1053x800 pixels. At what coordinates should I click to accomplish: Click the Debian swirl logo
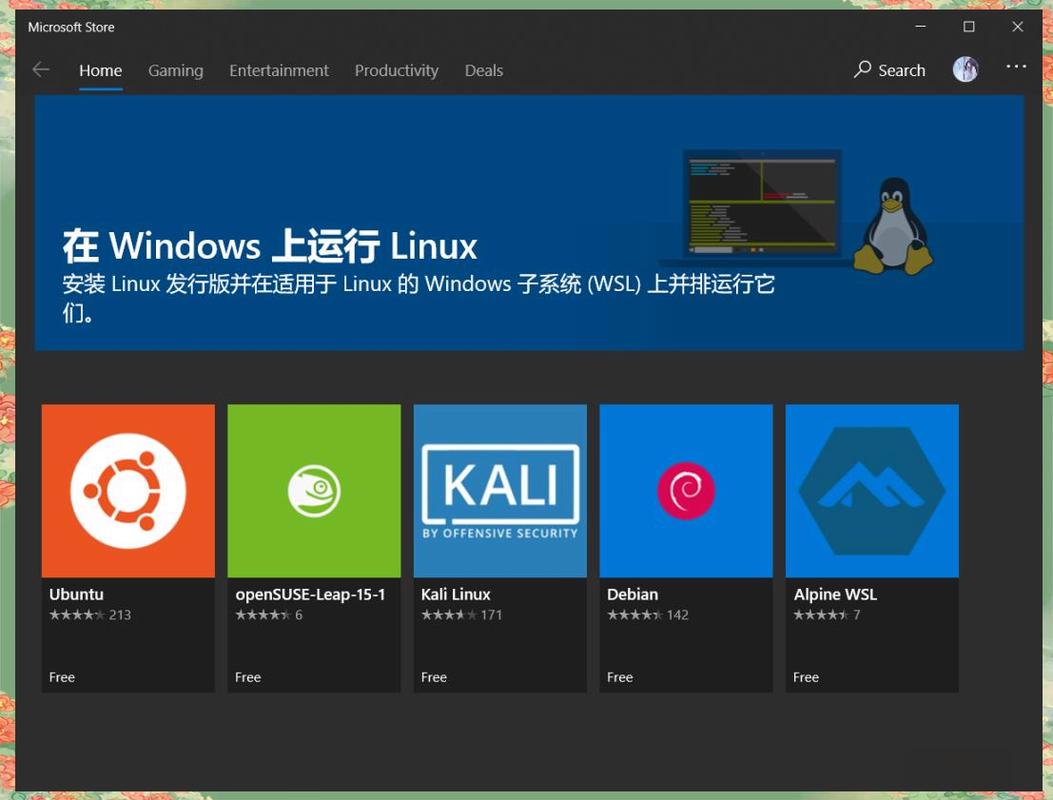point(686,490)
